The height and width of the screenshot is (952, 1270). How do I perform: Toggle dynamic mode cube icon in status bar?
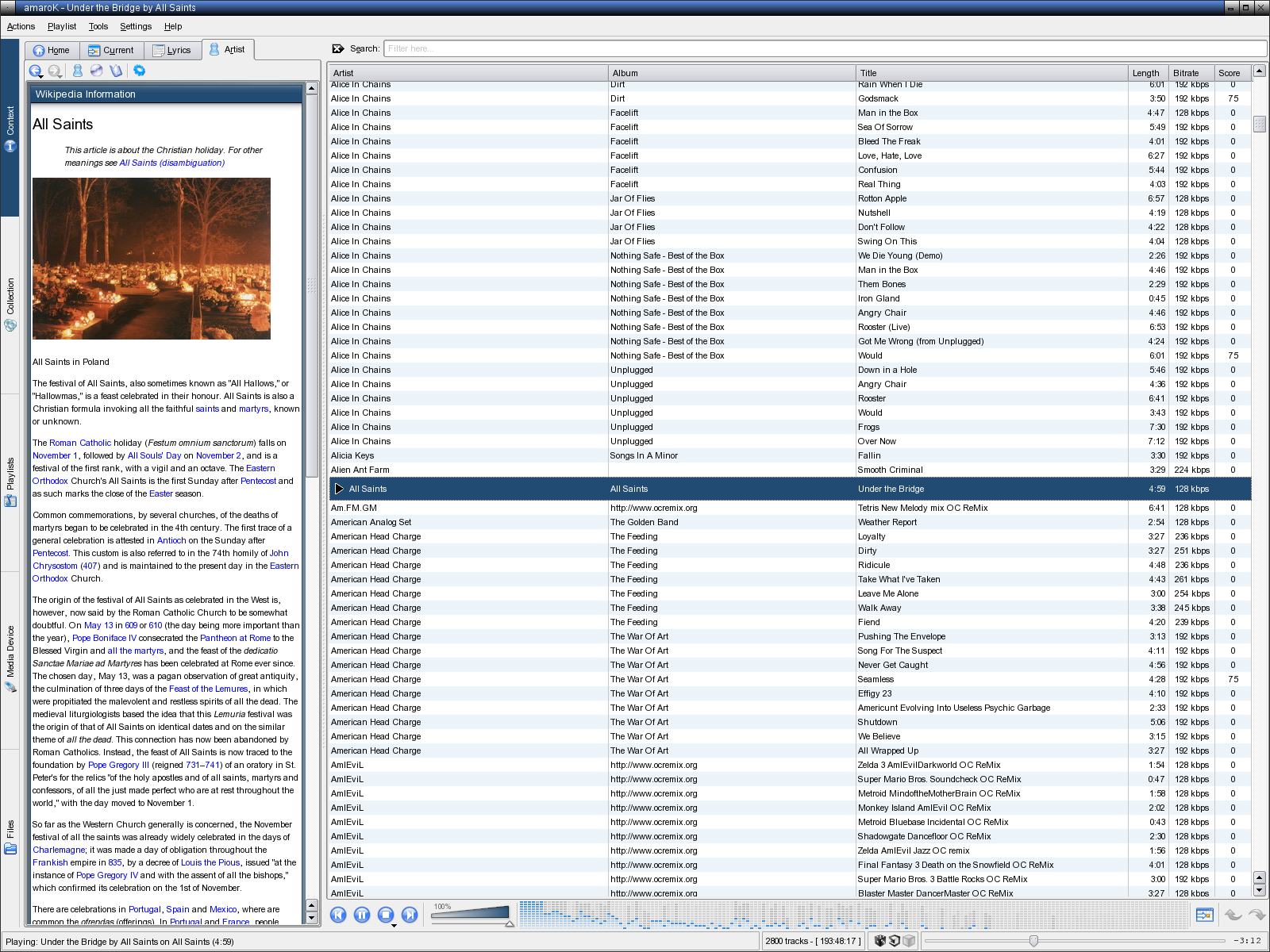[x=909, y=941]
